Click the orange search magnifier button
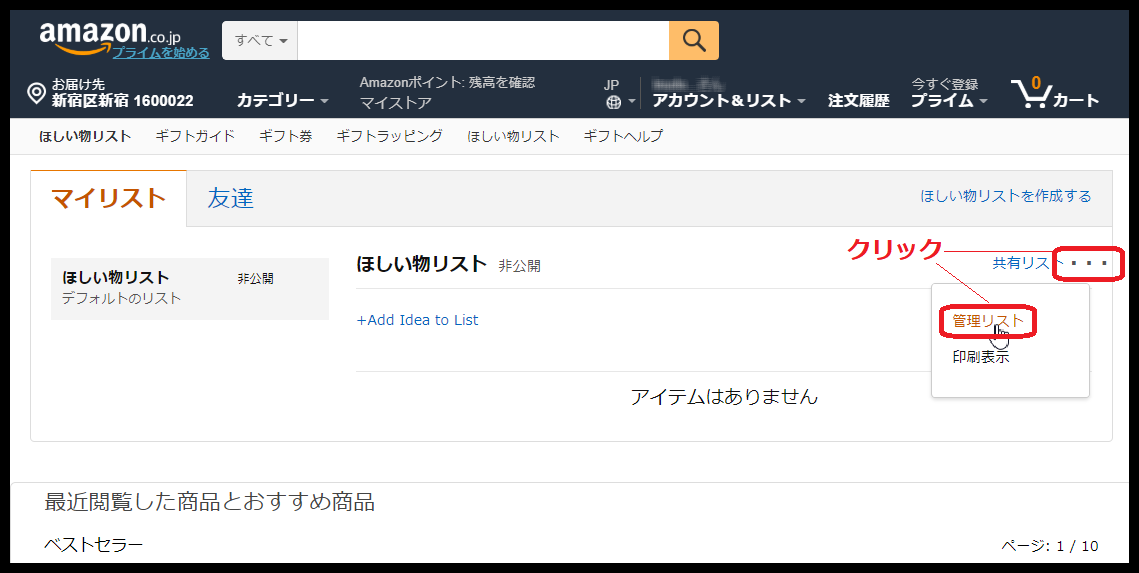1139x573 pixels. coord(693,40)
